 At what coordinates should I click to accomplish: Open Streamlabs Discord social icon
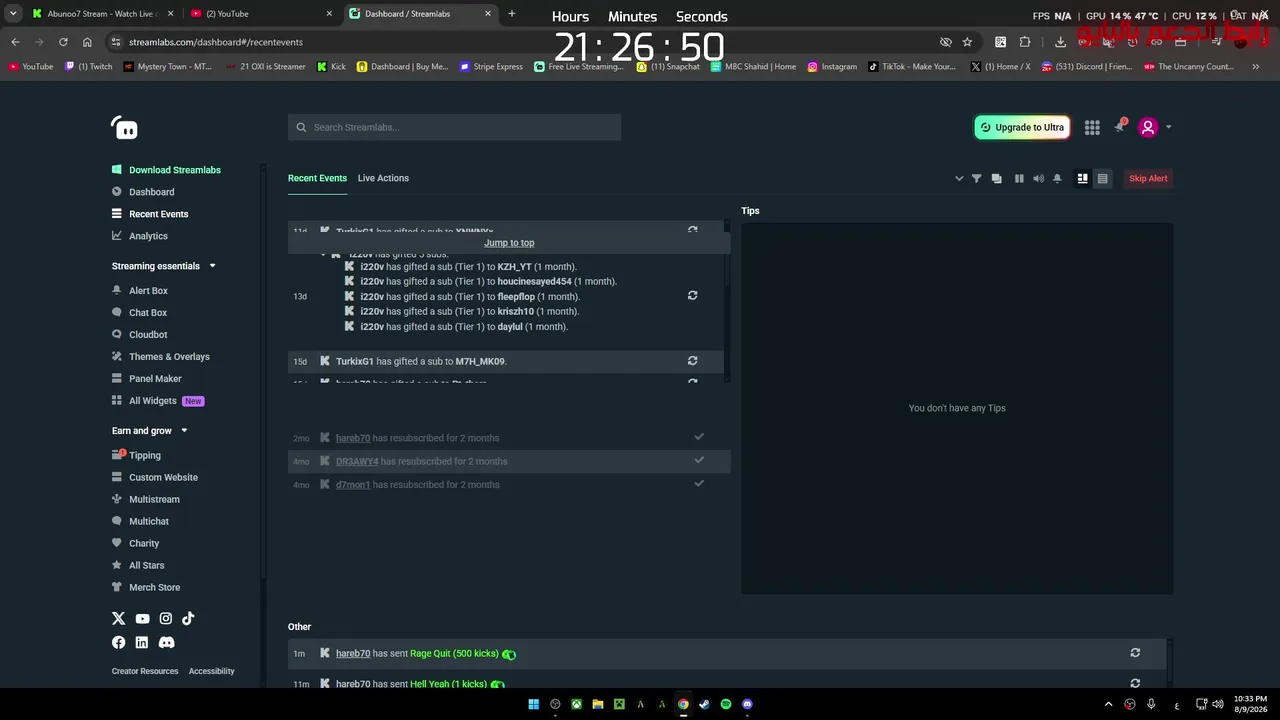pos(166,642)
